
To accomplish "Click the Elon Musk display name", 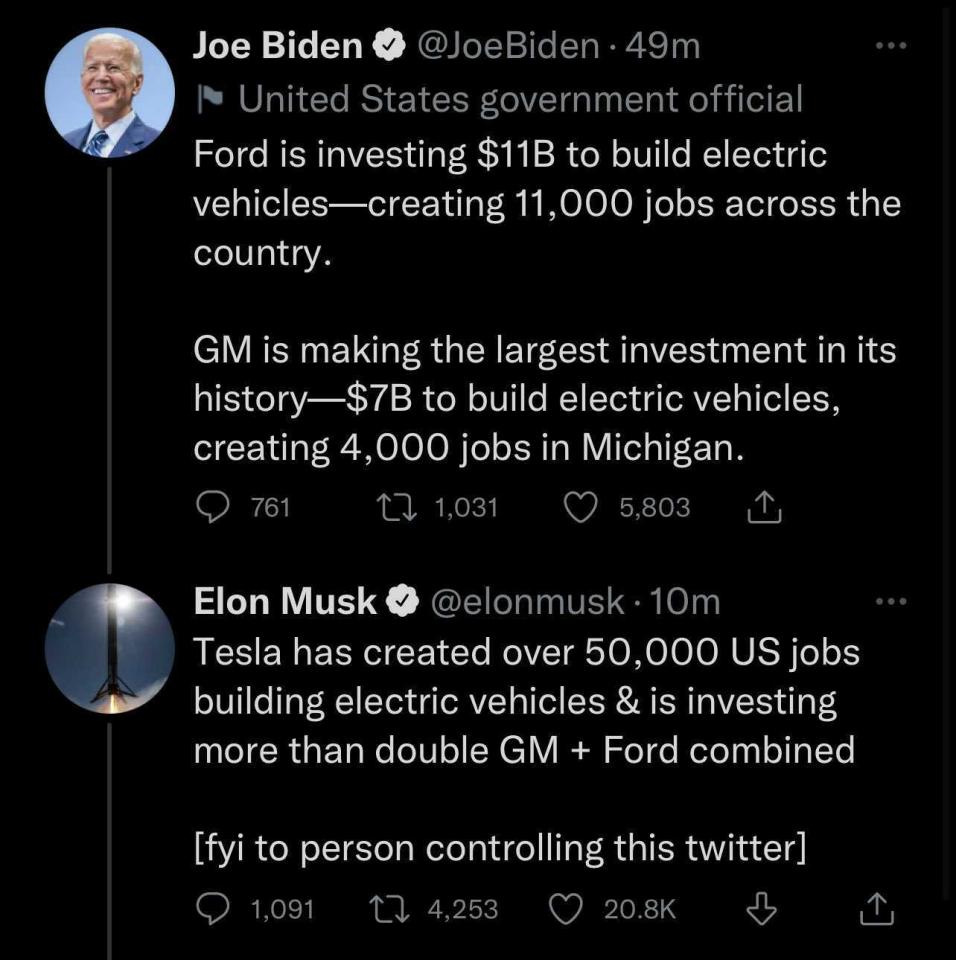I will coord(285,601).
